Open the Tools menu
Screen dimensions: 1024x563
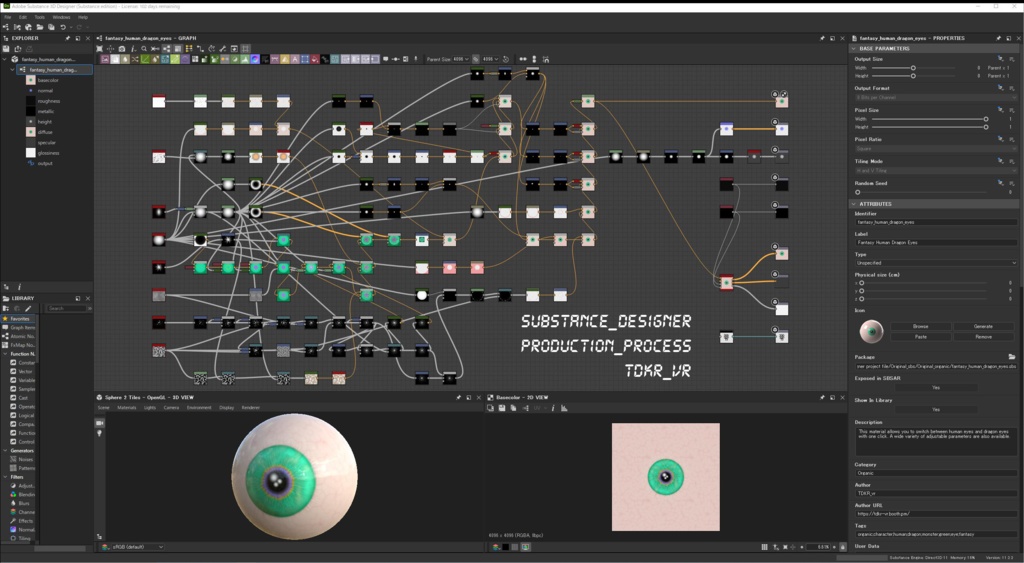click(40, 17)
